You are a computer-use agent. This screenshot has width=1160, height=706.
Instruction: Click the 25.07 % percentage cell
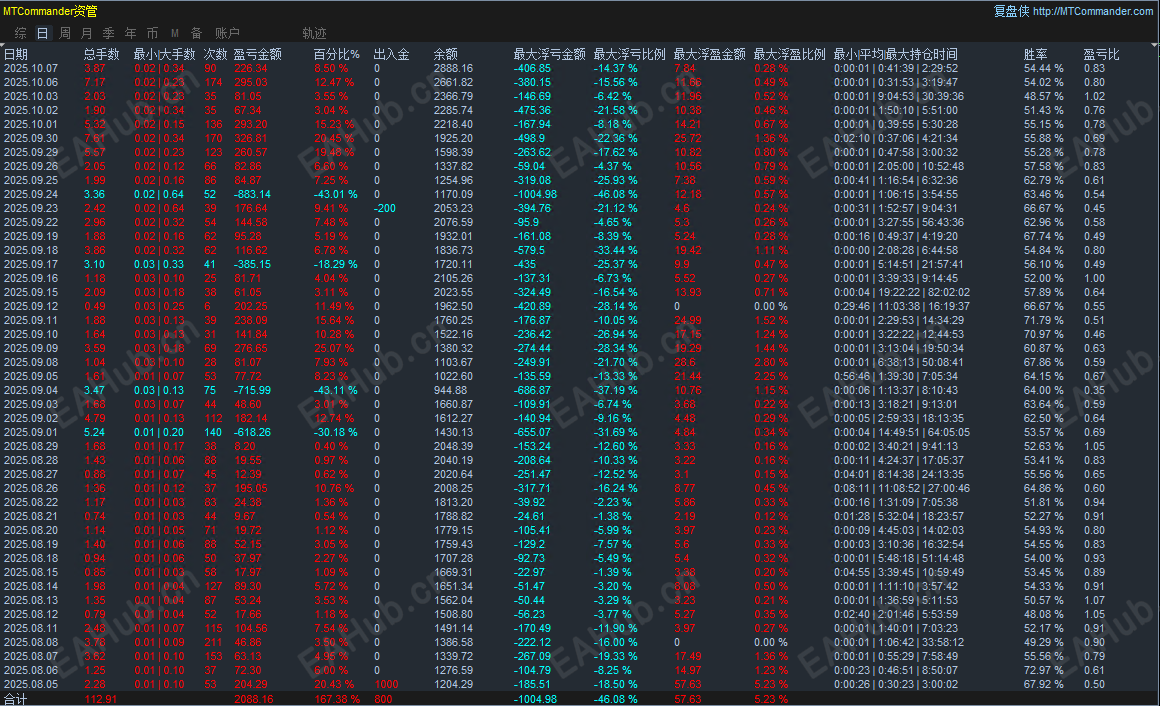(334, 348)
